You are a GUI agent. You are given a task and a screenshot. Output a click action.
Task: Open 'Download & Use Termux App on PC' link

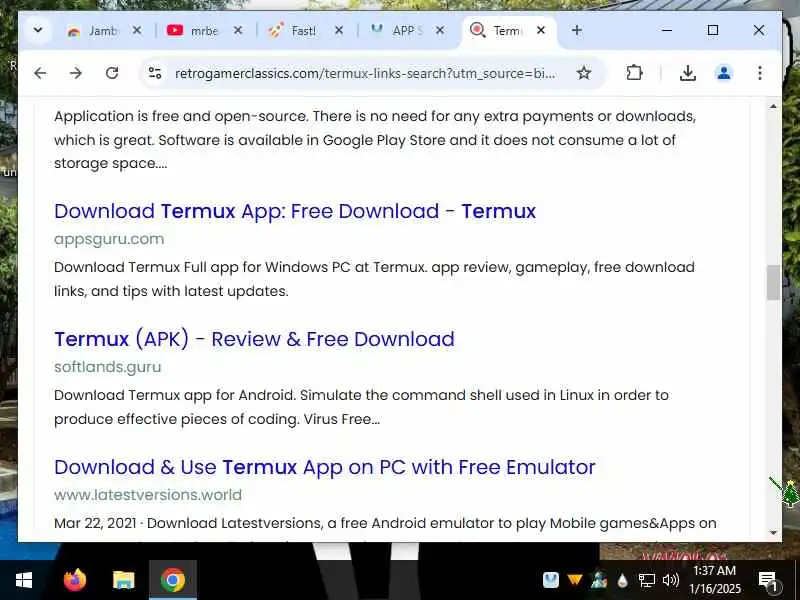pos(324,467)
